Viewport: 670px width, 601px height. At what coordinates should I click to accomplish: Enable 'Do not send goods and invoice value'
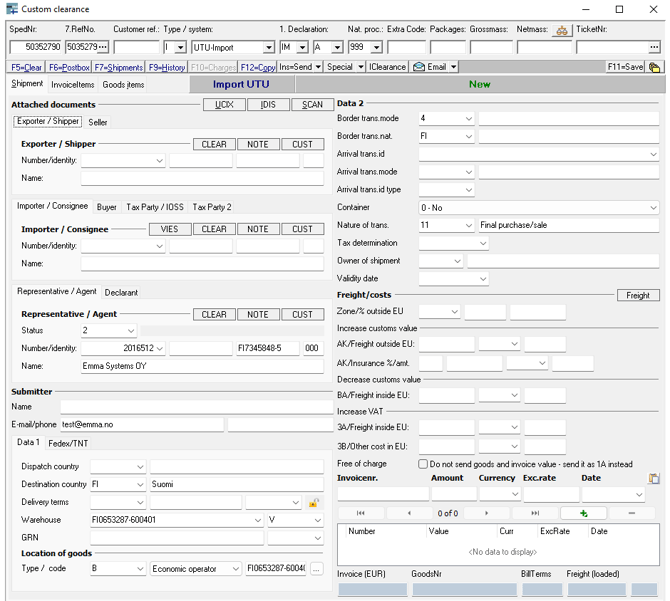point(423,464)
